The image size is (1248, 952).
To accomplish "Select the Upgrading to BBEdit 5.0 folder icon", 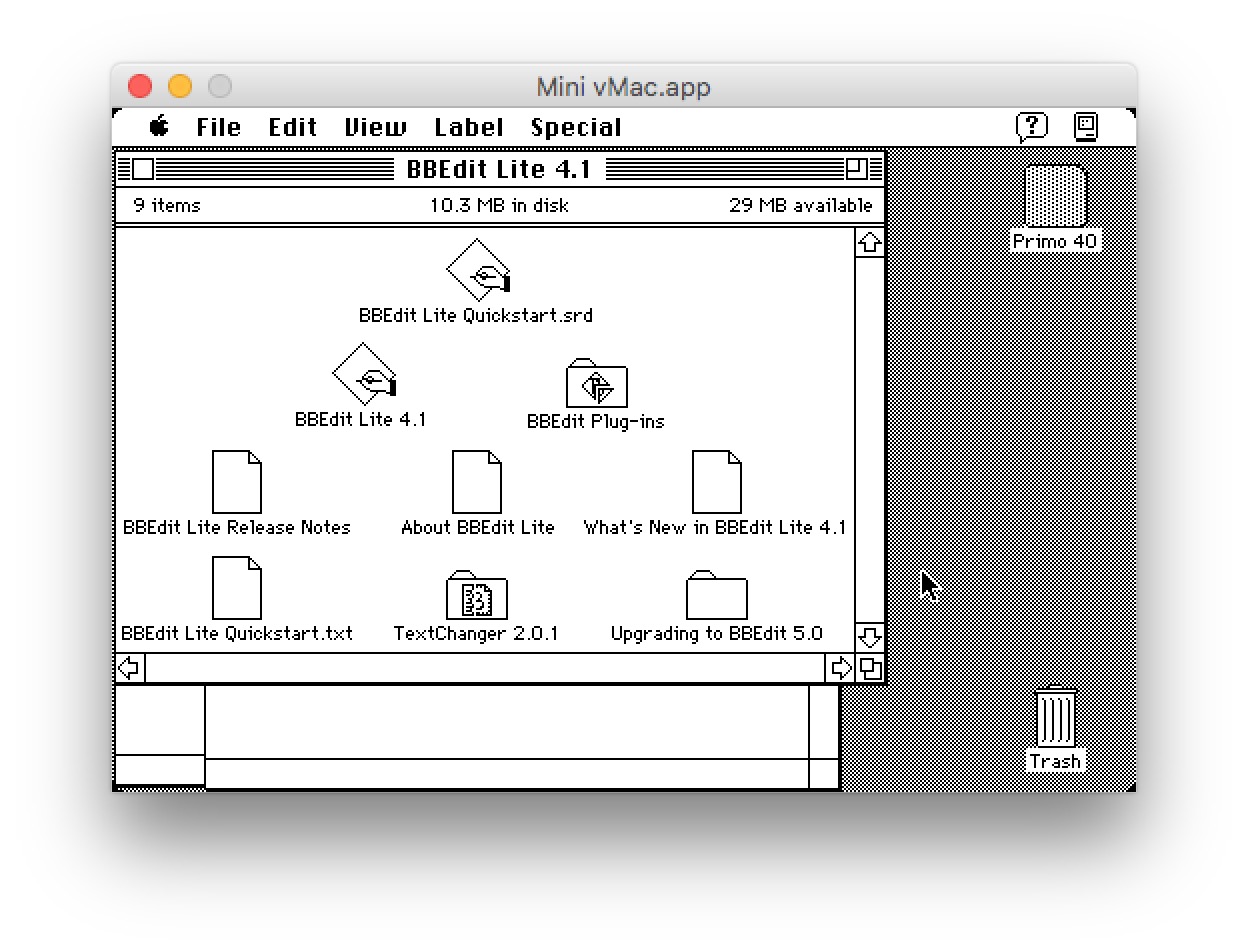I will [717, 595].
